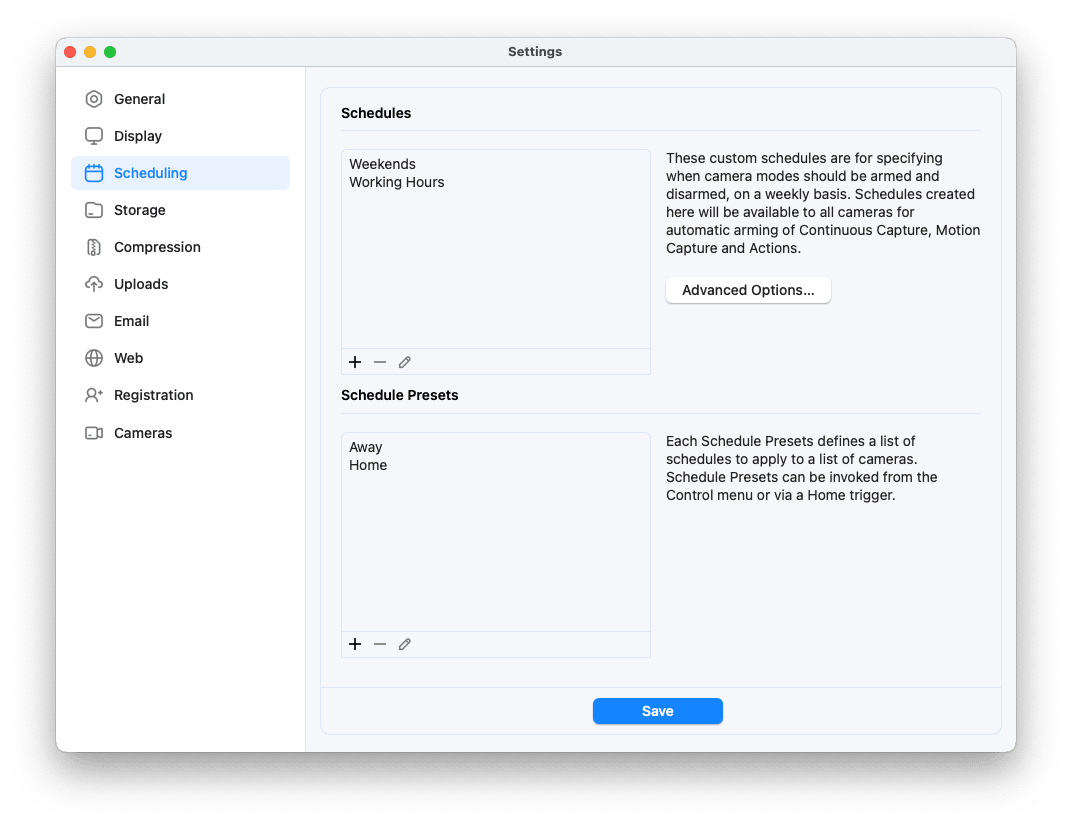
Task: Select the Display sidebar icon
Action: click(x=93, y=136)
